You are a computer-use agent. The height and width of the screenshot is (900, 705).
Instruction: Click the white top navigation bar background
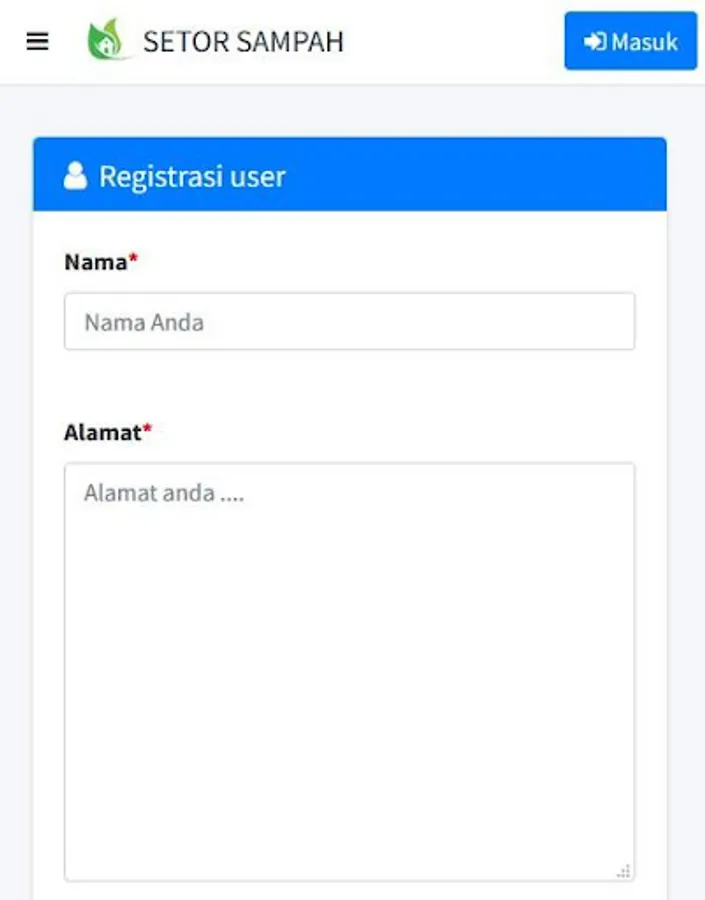[454, 41]
